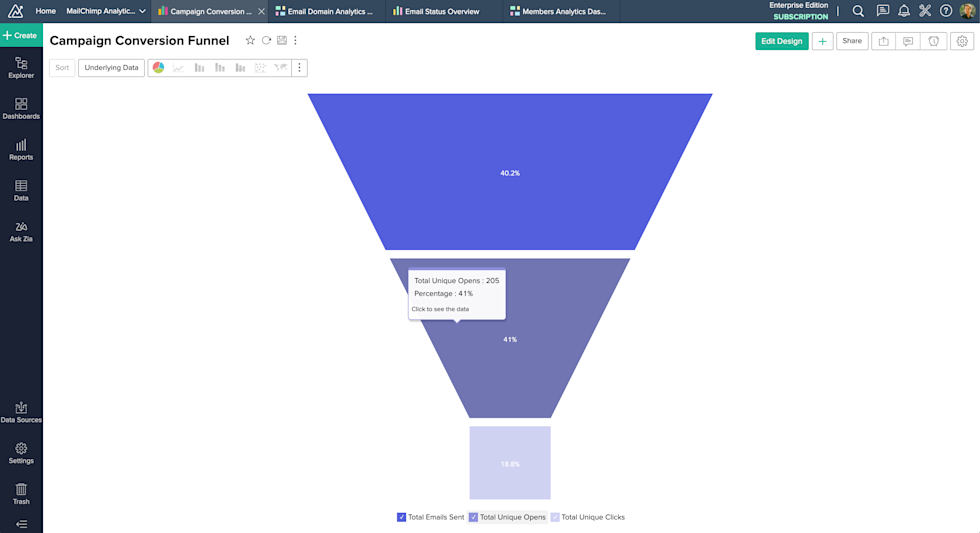Click the Zoho Analytics logo
Screen dimensions: 980x533
tap(16, 11)
